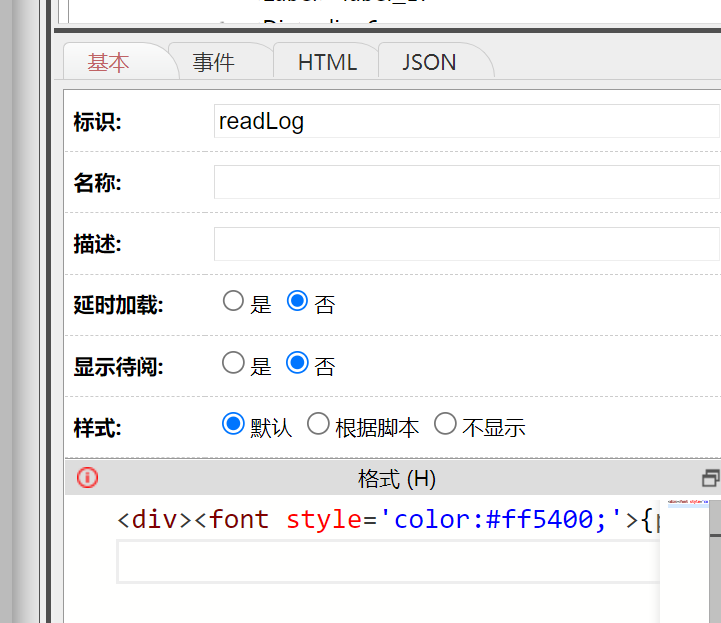This screenshot has height=623, width=721.
Task: Open the HTML tab
Action: [x=327, y=63]
